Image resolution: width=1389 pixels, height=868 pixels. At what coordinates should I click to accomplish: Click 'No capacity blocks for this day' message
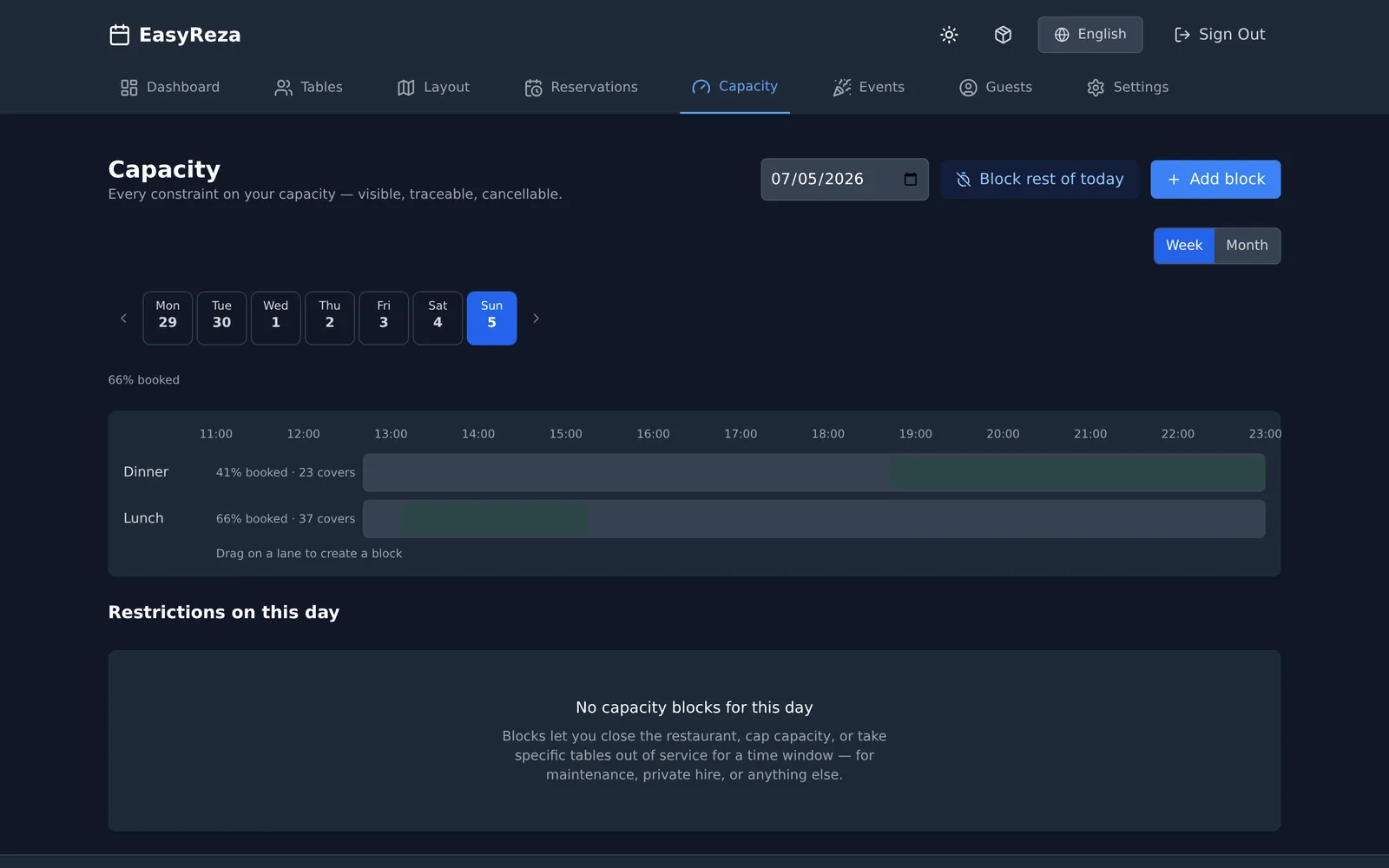pos(694,707)
